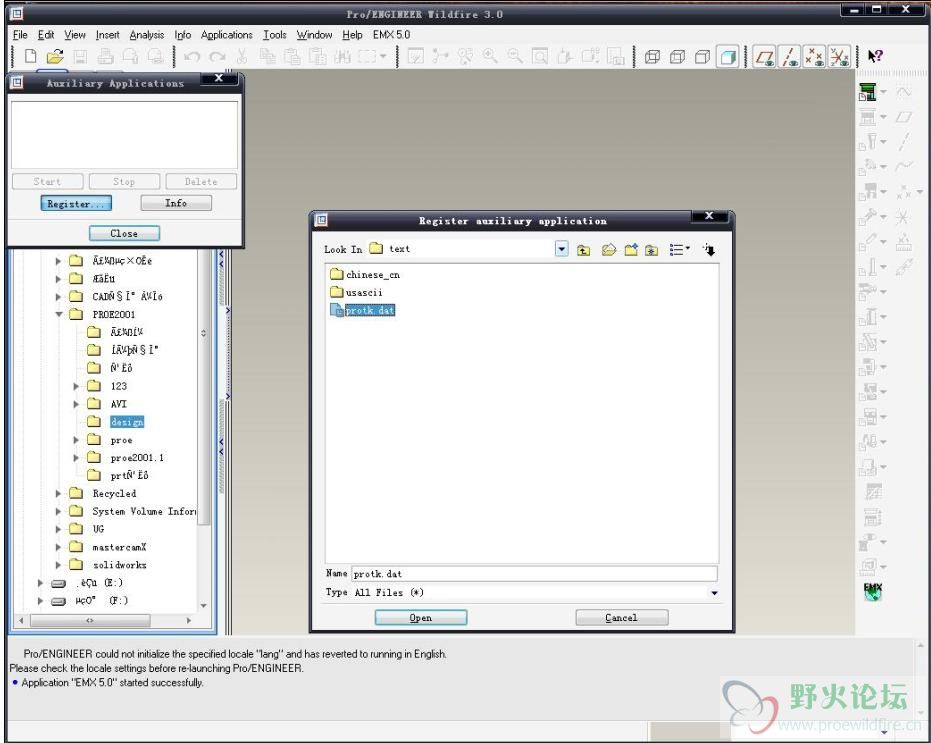Select shading display style icon

pyautogui.click(x=727, y=57)
